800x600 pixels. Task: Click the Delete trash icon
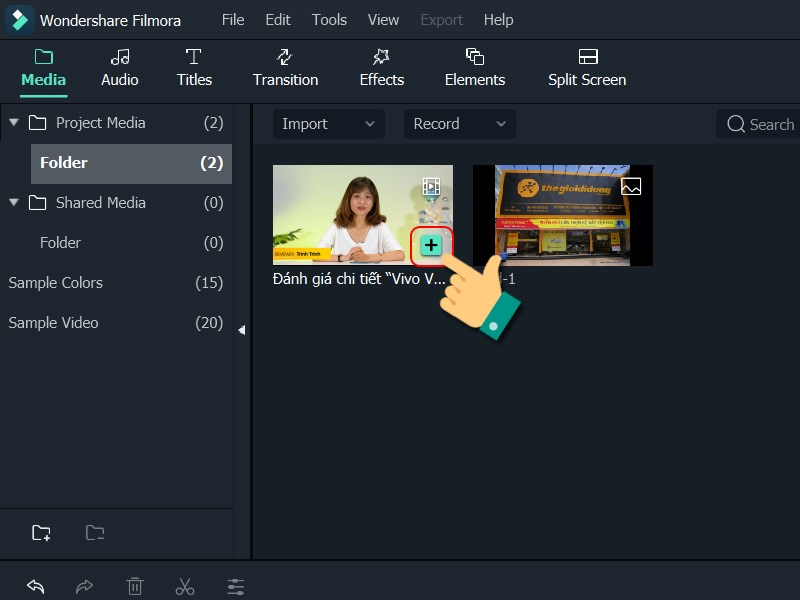tap(135, 586)
